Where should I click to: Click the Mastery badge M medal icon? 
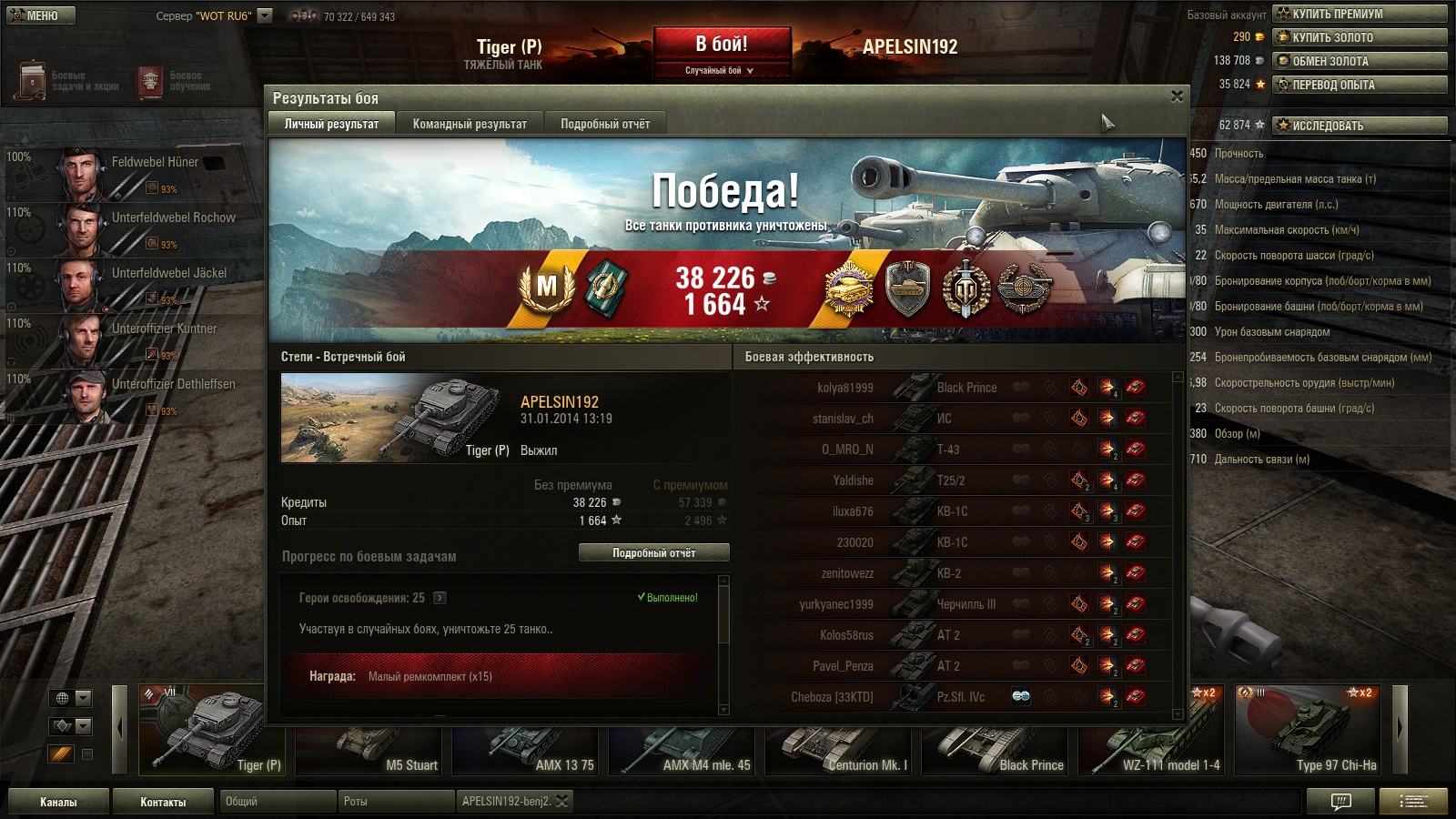[546, 288]
